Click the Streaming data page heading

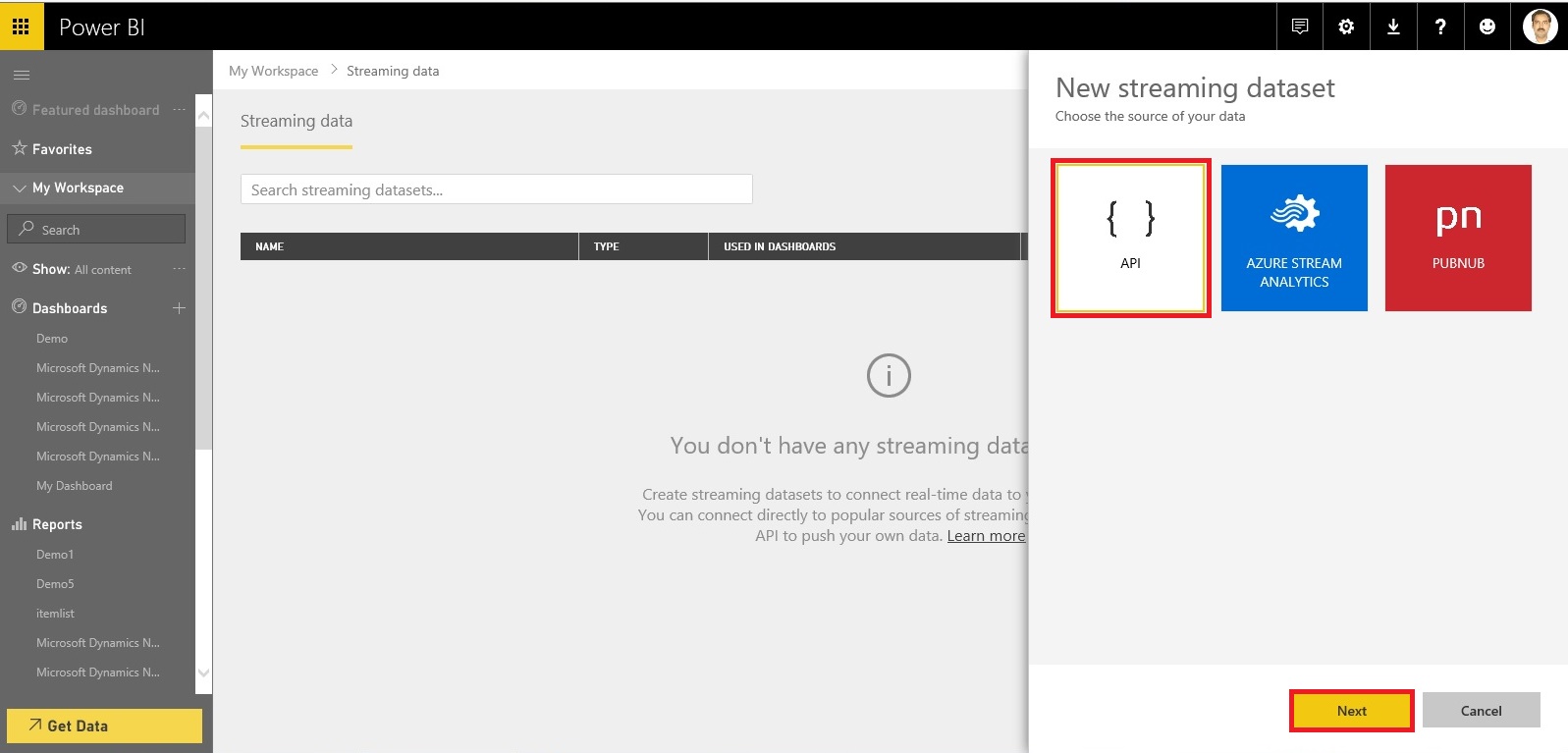click(297, 121)
